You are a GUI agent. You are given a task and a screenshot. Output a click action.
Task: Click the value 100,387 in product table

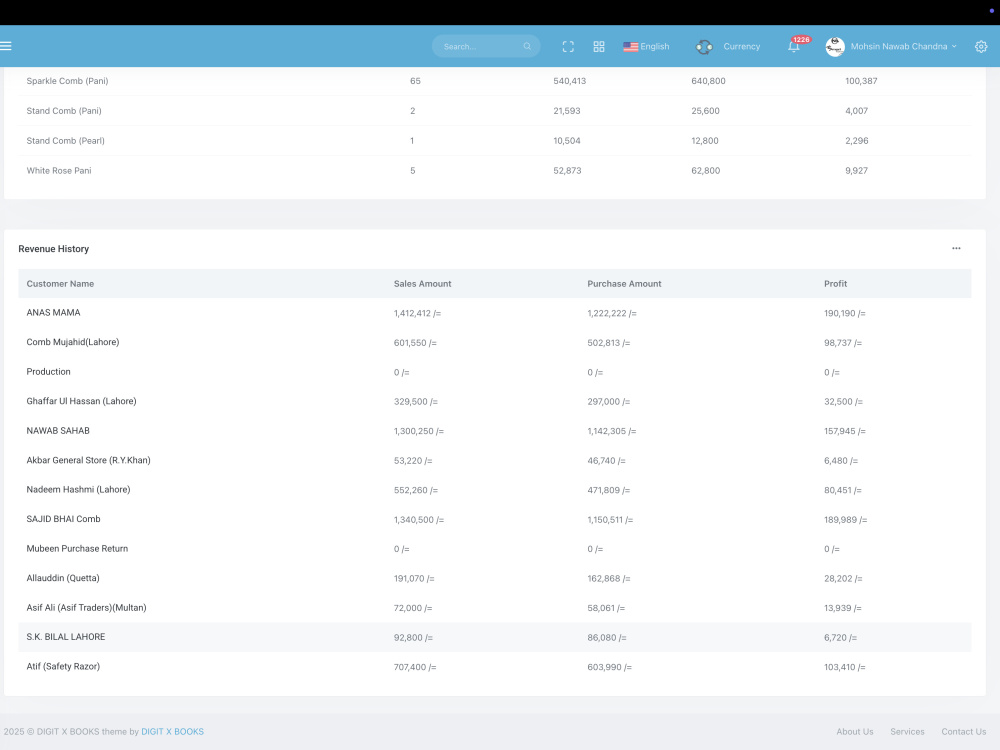tap(861, 81)
